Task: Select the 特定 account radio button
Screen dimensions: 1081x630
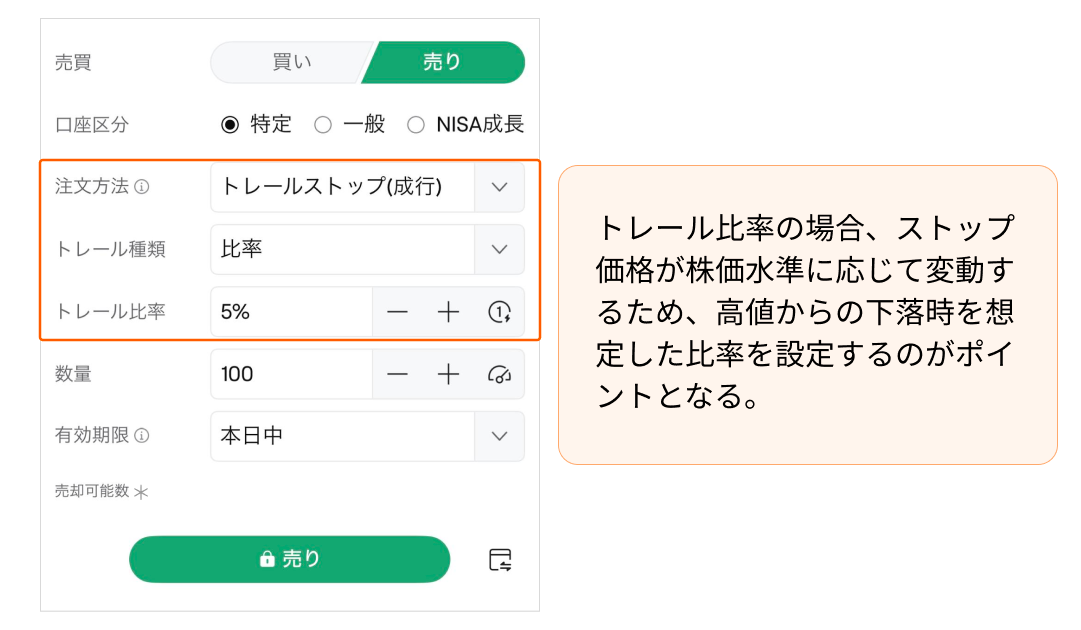Action: tap(230, 125)
